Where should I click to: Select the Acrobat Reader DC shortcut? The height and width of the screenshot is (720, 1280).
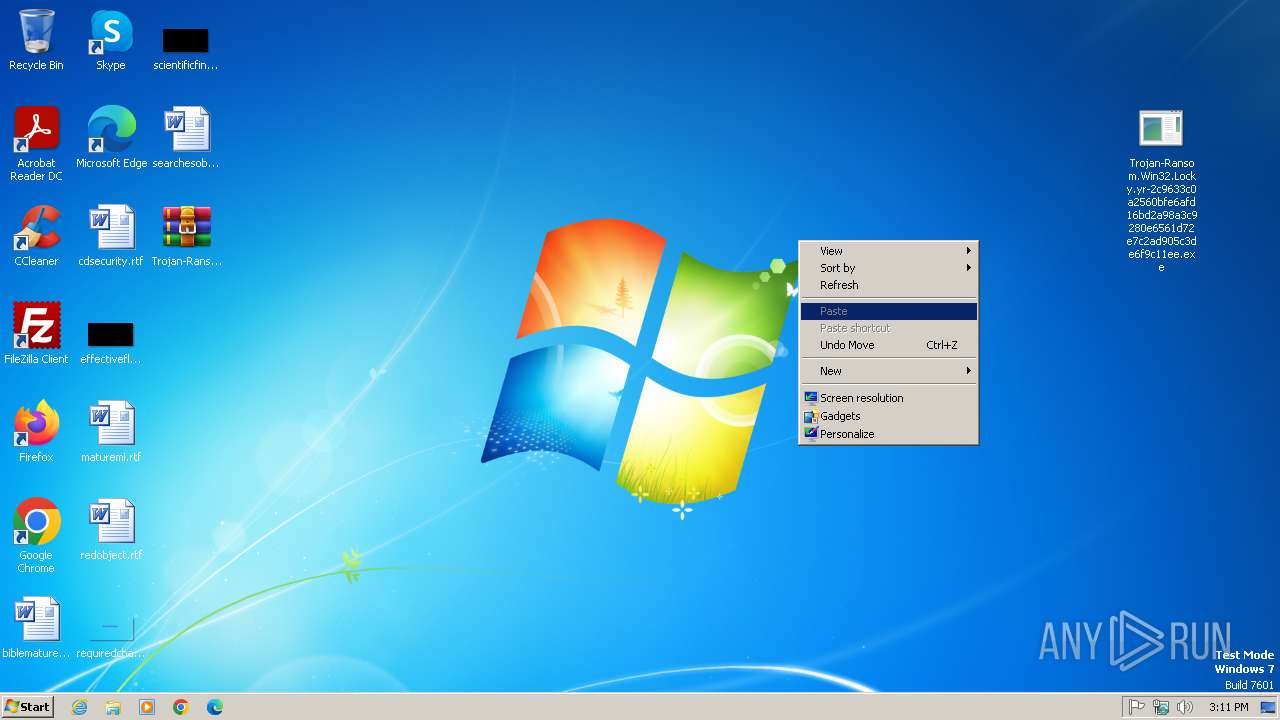[36, 143]
